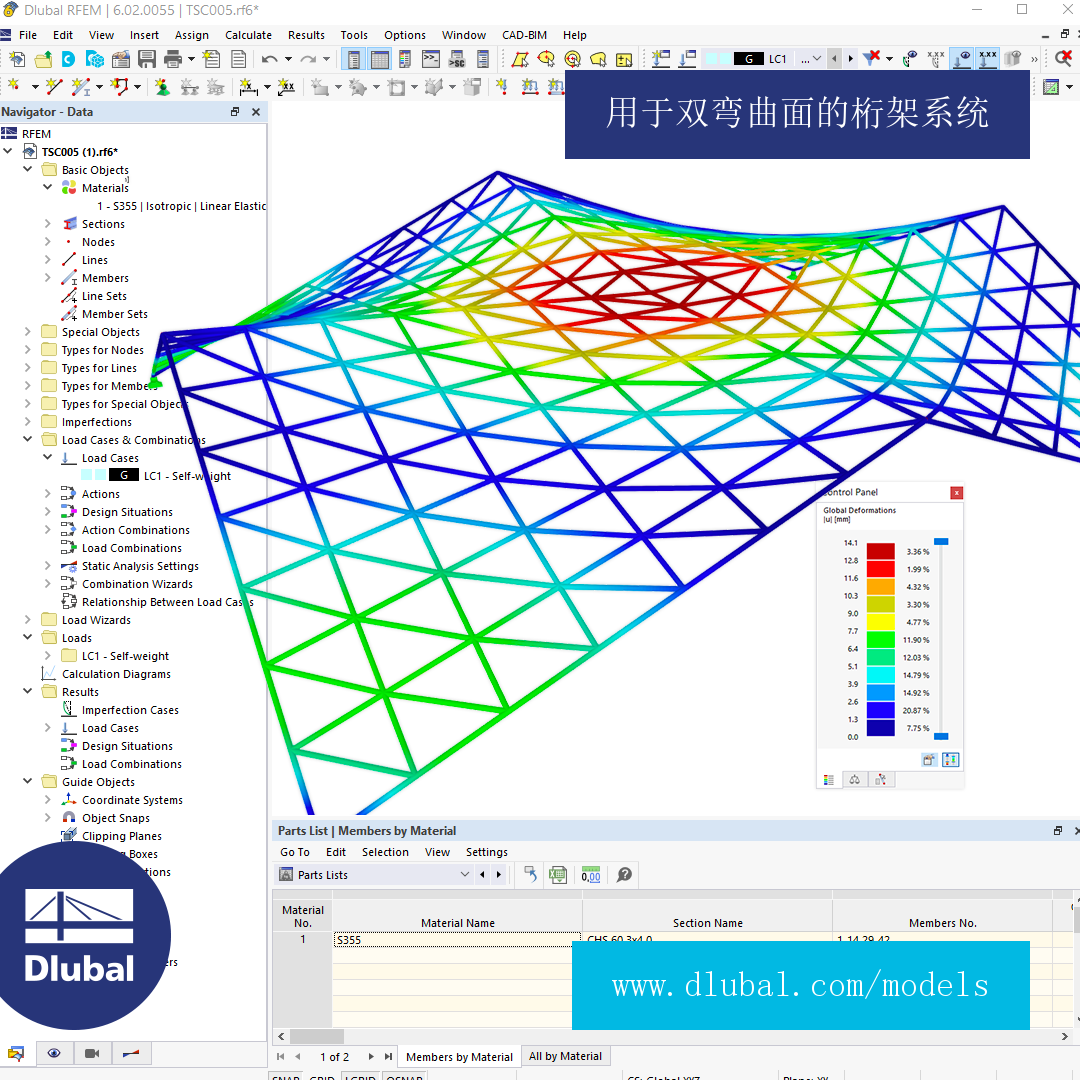Open the balance-scale factors tab in Control Panel
1080x1080 pixels.
coord(855,780)
